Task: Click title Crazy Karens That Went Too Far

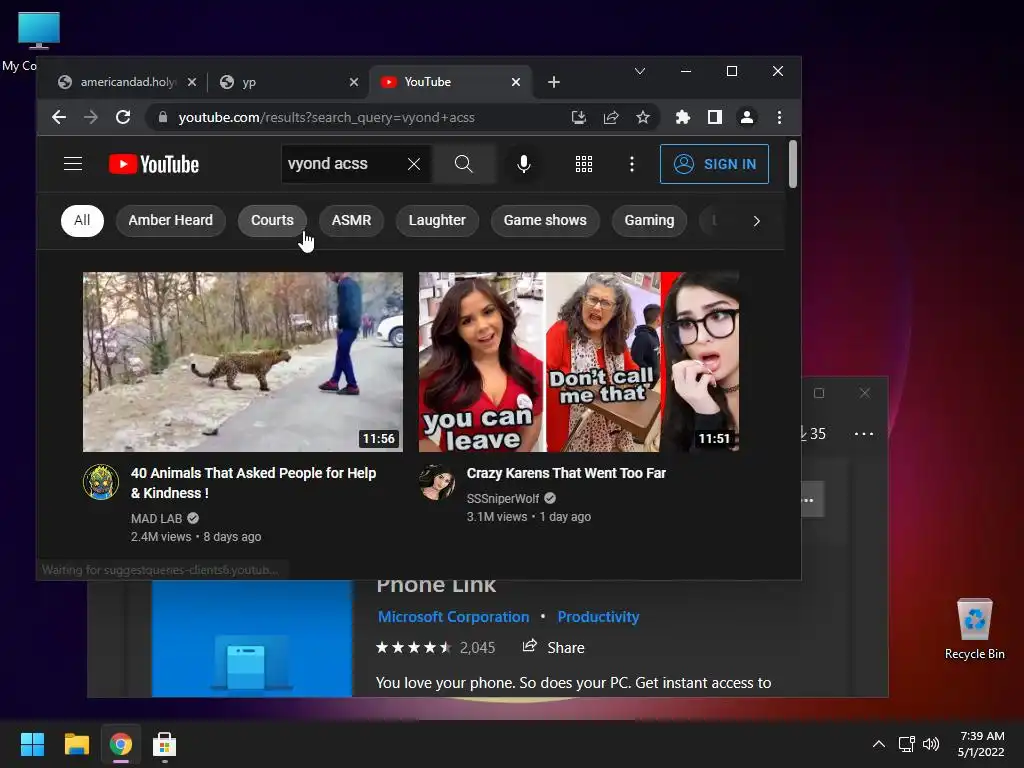Action: (566, 473)
